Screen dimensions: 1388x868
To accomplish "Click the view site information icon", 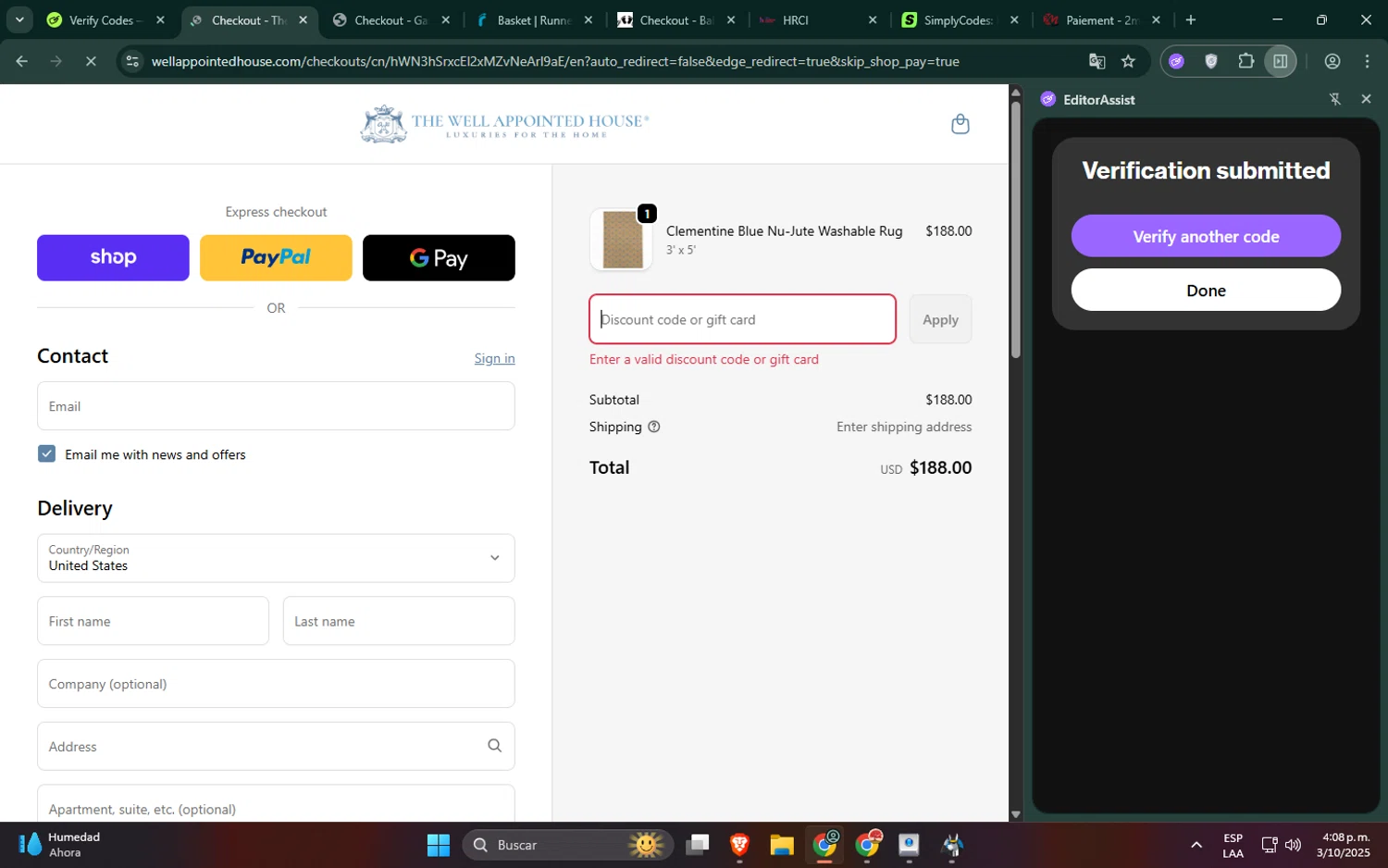I will click(132, 61).
